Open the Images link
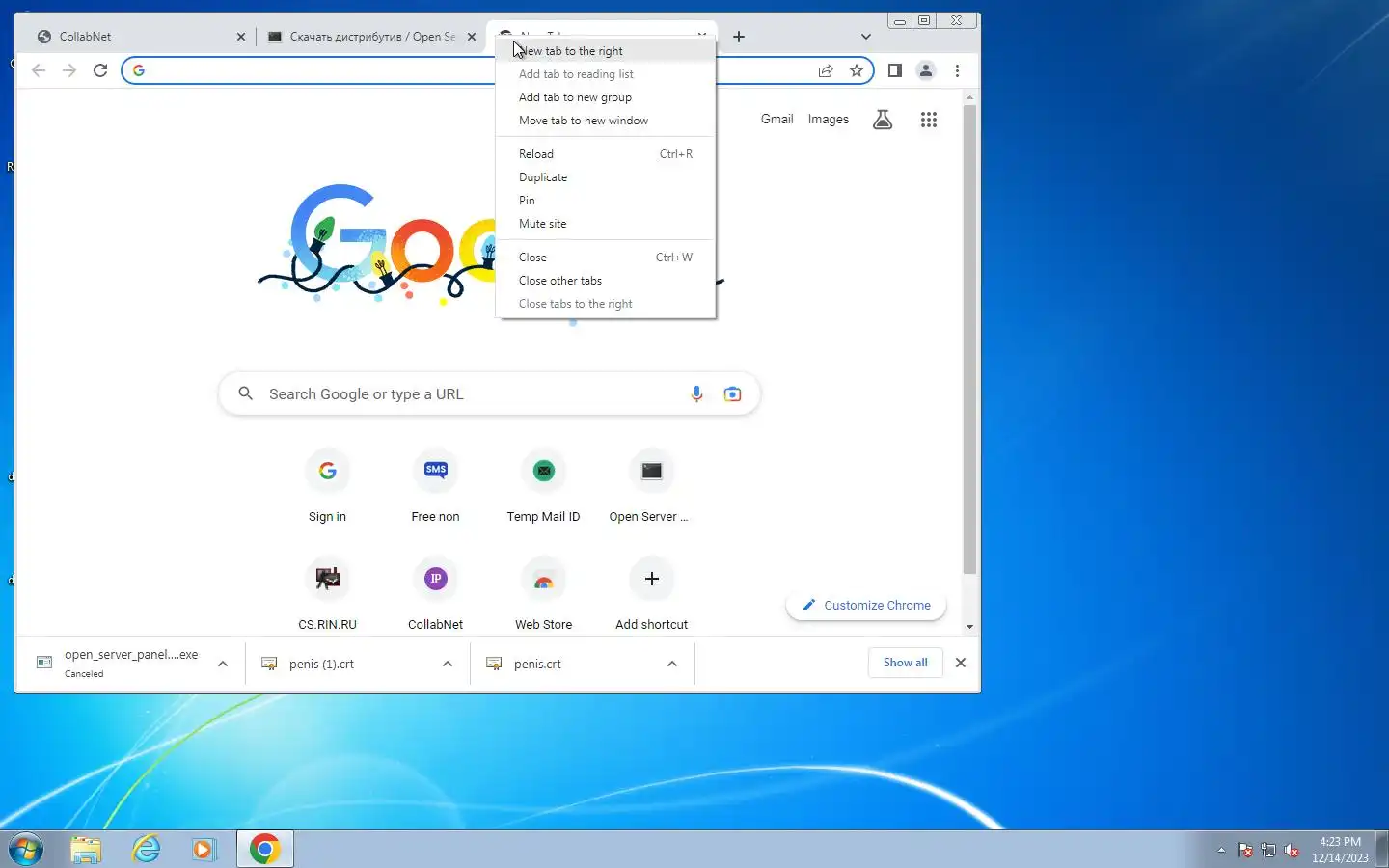This screenshot has height=868, width=1389. click(829, 120)
